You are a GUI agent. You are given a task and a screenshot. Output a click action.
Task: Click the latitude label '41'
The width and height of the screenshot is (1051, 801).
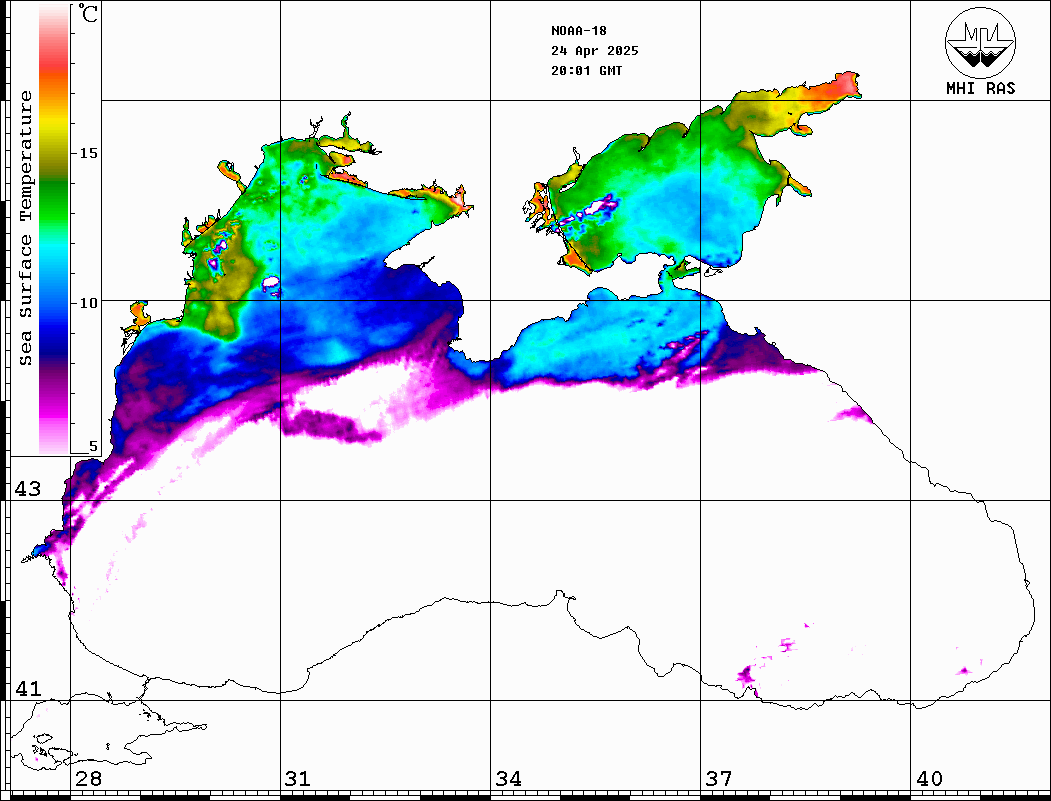[x=28, y=689]
